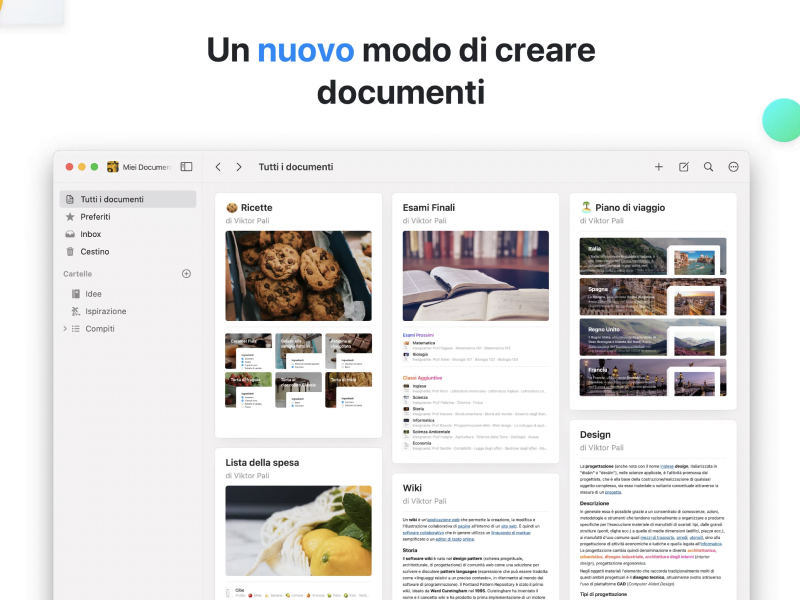Open the Inbox tray
800x600 pixels.
click(90, 234)
